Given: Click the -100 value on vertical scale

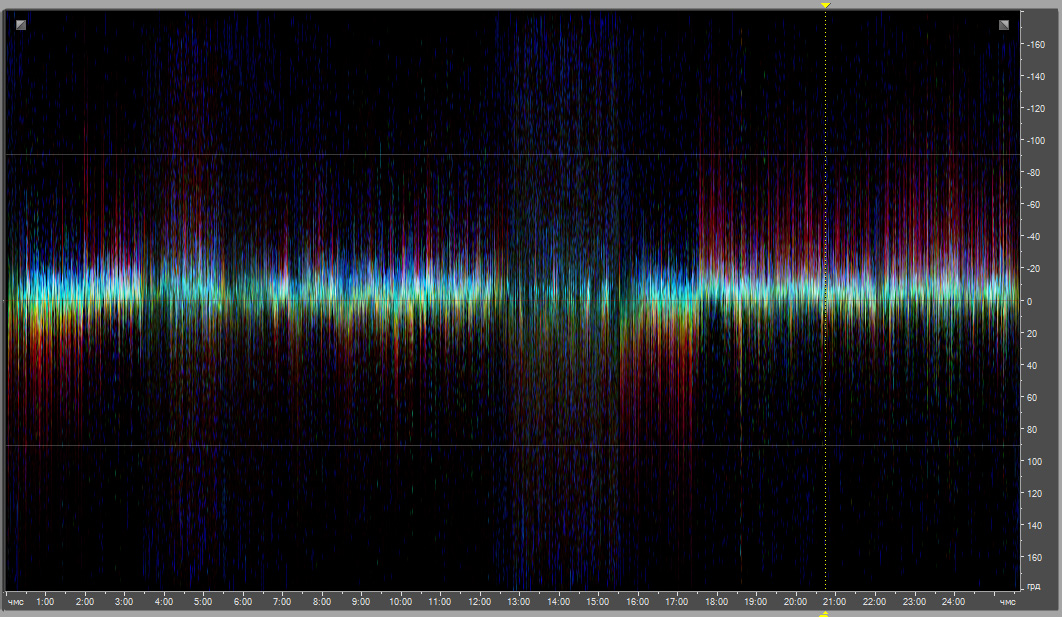Looking at the screenshot, I should [x=1035, y=141].
